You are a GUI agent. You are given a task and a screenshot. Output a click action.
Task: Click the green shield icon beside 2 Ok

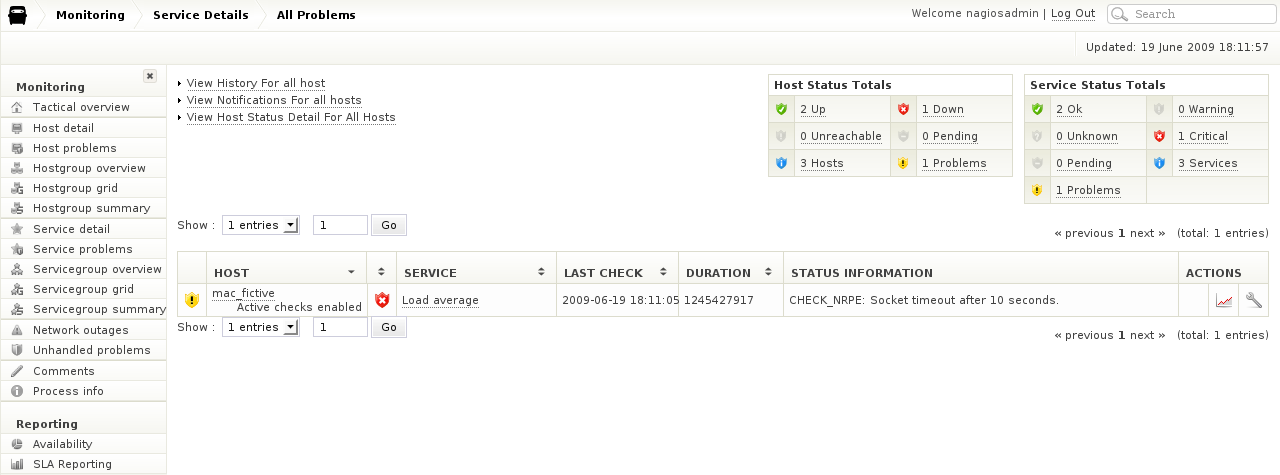tap(1037, 109)
